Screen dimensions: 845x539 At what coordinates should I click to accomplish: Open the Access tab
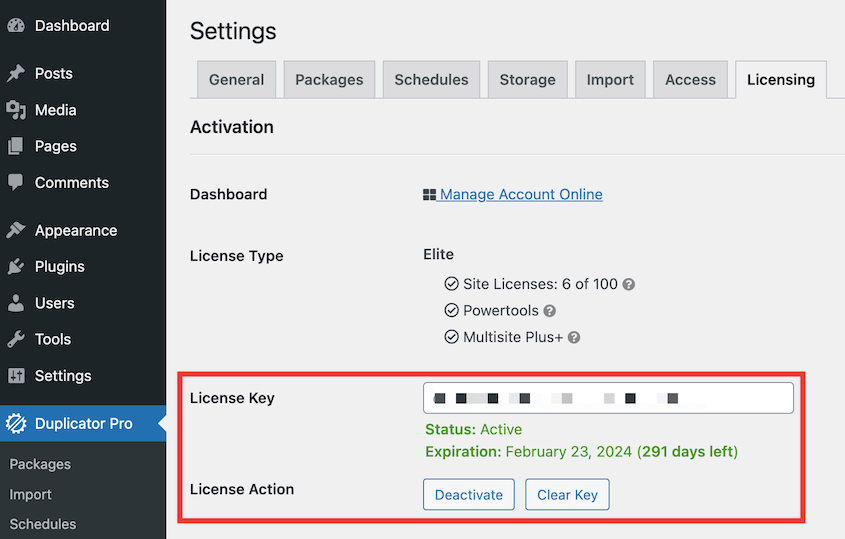point(690,80)
